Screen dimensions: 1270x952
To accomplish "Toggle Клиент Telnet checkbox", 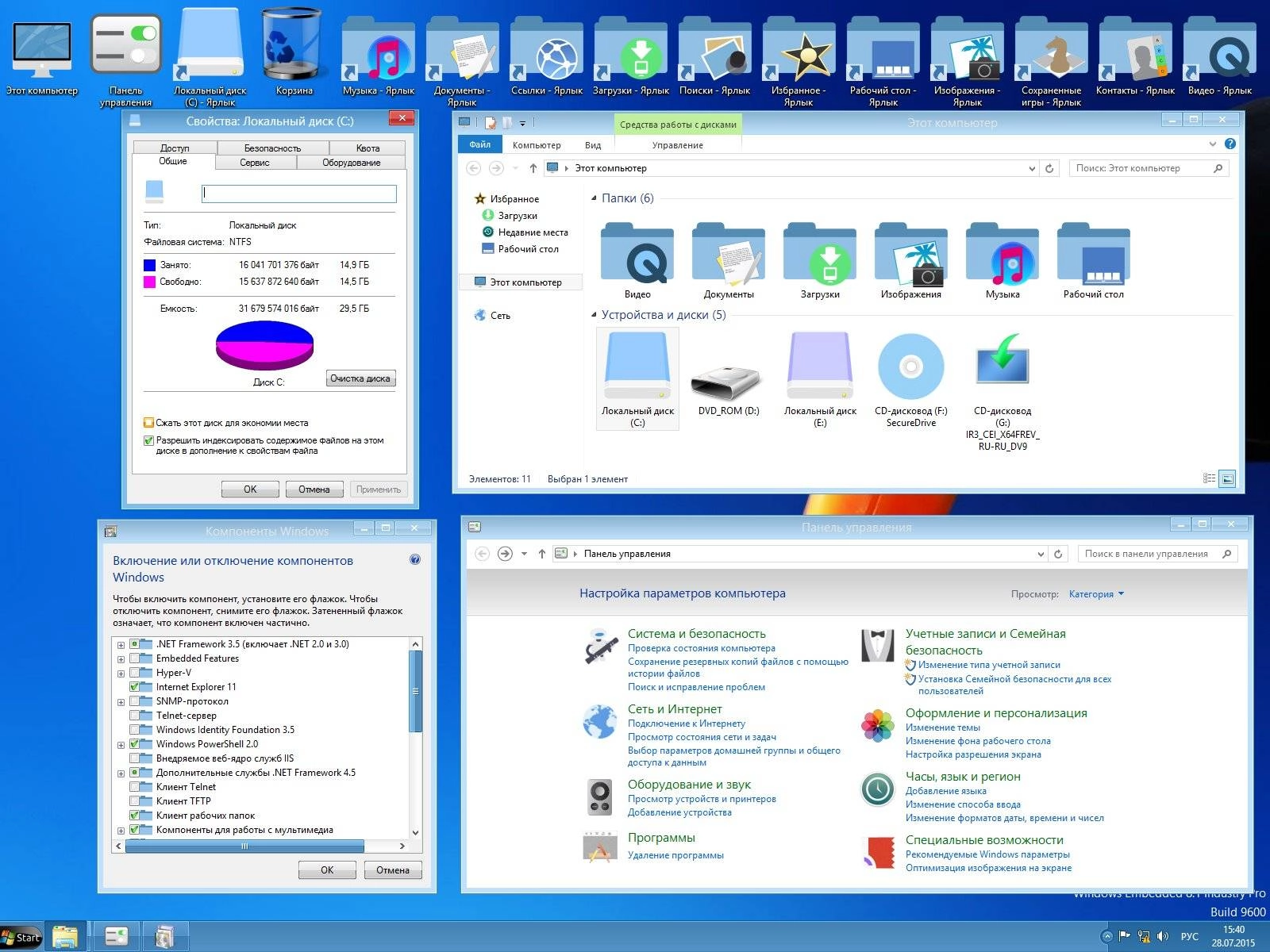I will 135,787.
